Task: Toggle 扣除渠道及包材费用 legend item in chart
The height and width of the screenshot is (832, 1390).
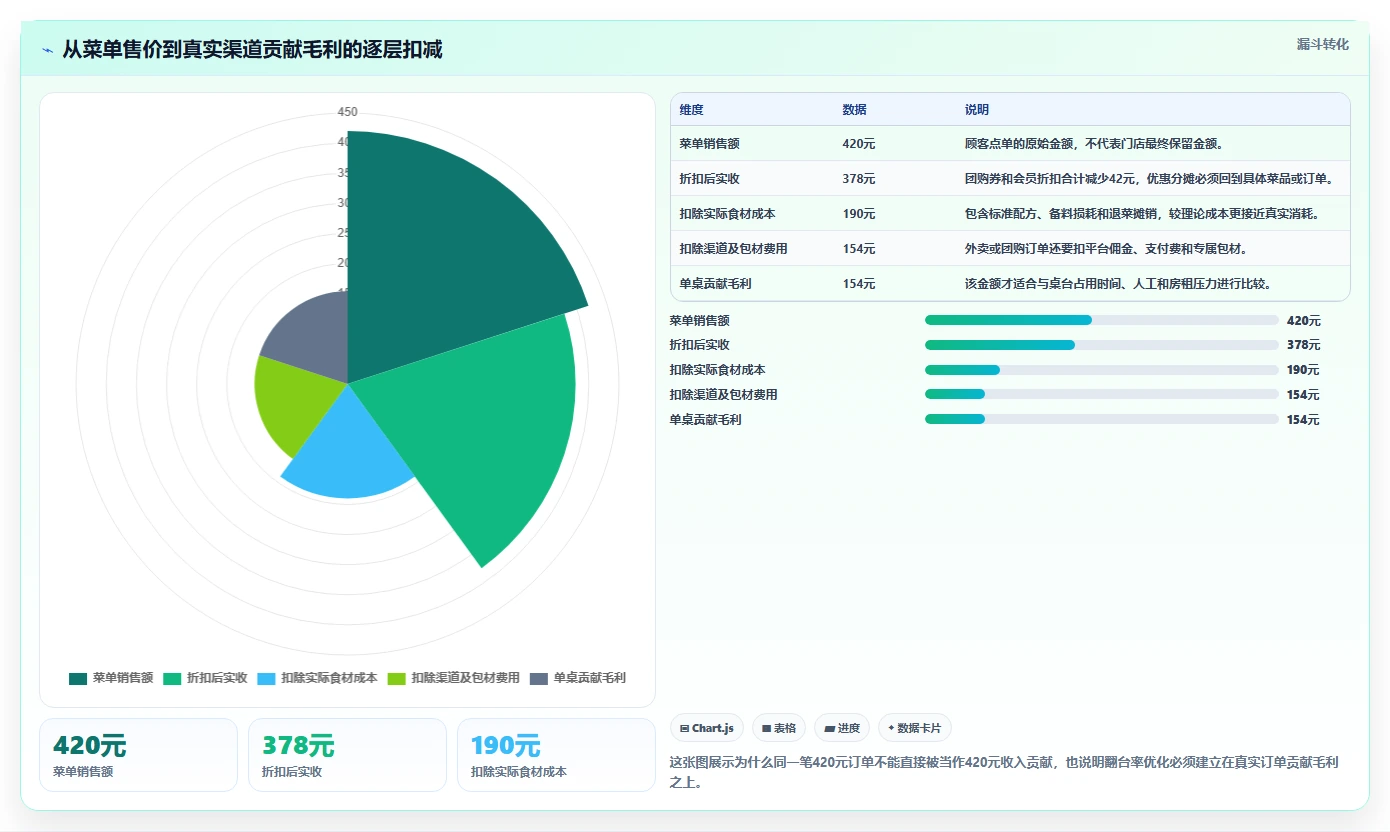Action: click(x=454, y=678)
